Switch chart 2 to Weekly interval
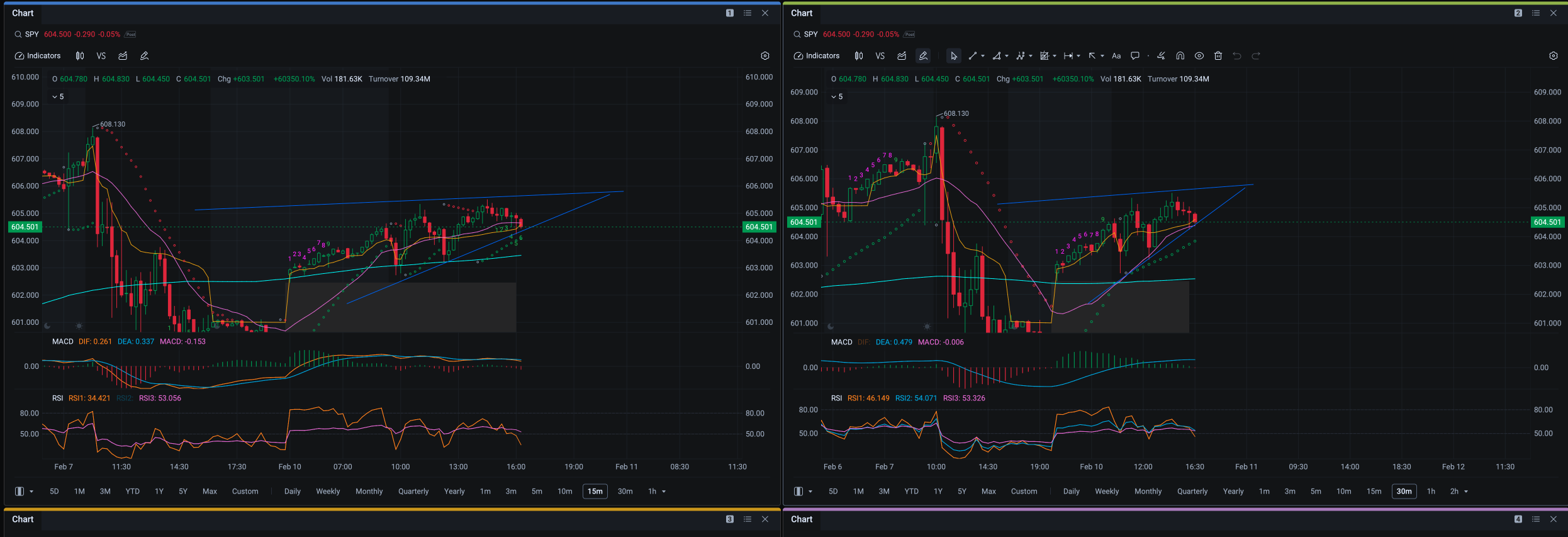1568x537 pixels. pyautogui.click(x=1107, y=492)
